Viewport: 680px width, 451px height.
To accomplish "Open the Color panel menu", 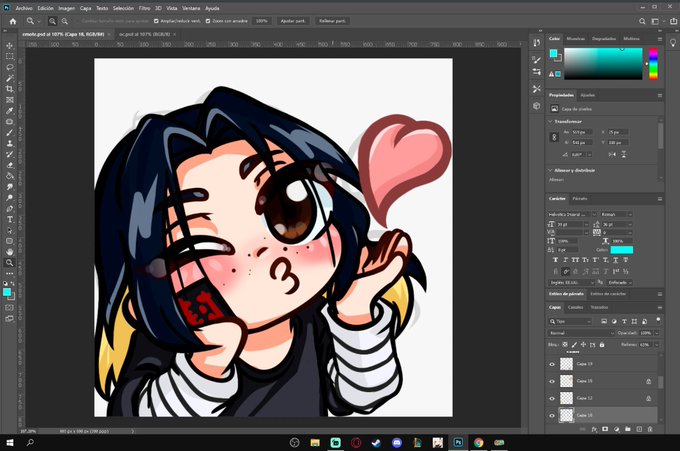I will [660, 39].
